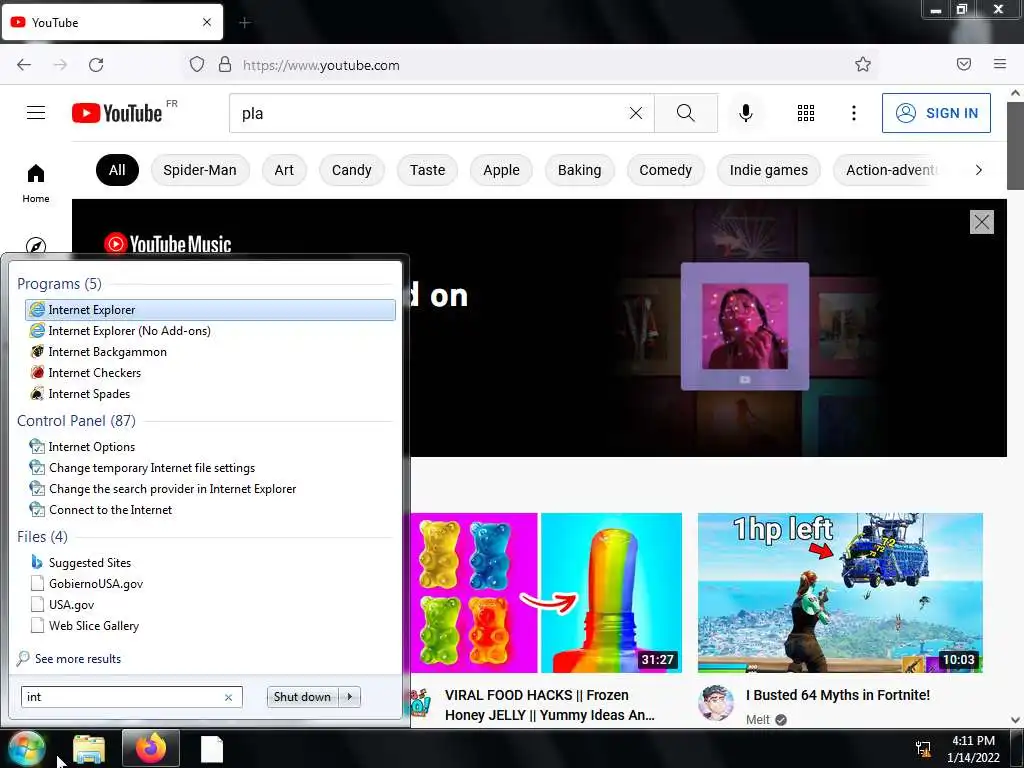Viewport: 1024px width, 768px height.
Task: Click the SIGN IN button
Action: pos(936,113)
